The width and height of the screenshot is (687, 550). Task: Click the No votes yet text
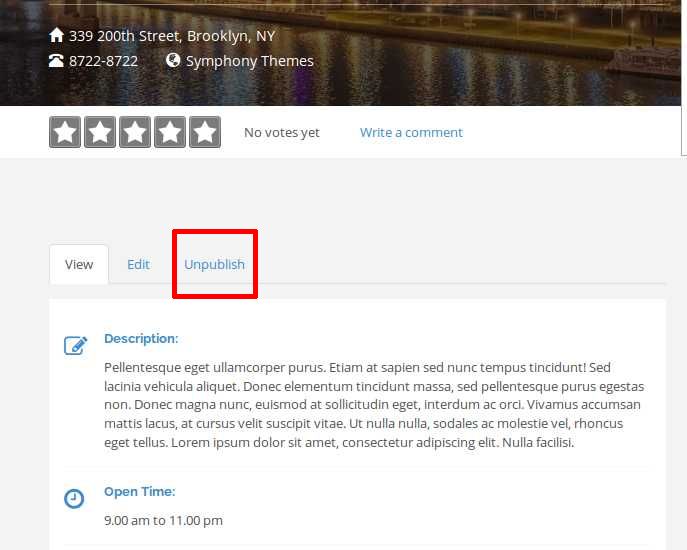(x=282, y=133)
